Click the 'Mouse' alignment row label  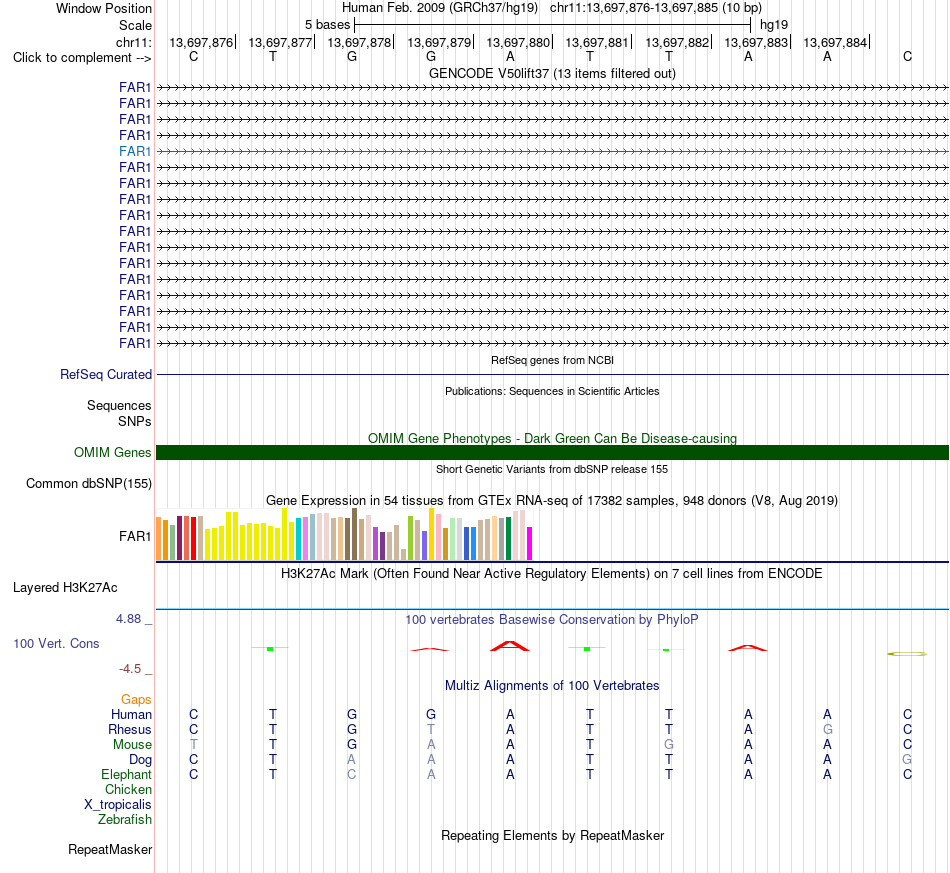[132, 745]
